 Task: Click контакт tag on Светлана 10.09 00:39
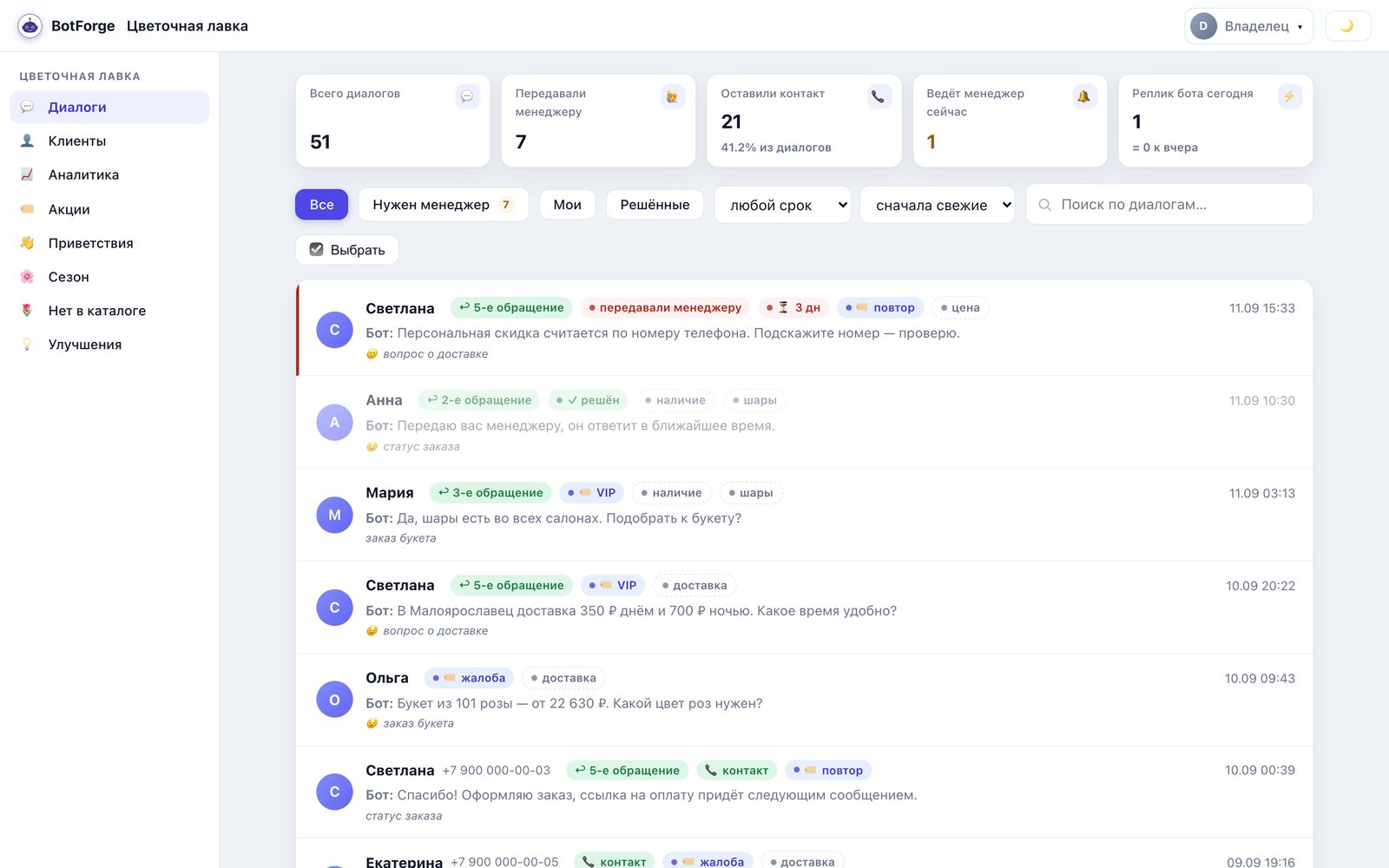736,770
